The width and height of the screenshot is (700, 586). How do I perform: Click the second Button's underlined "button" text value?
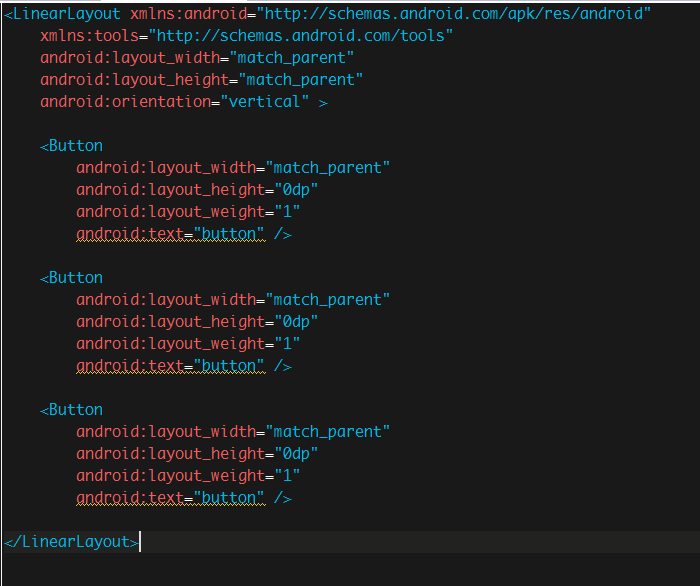(229, 366)
